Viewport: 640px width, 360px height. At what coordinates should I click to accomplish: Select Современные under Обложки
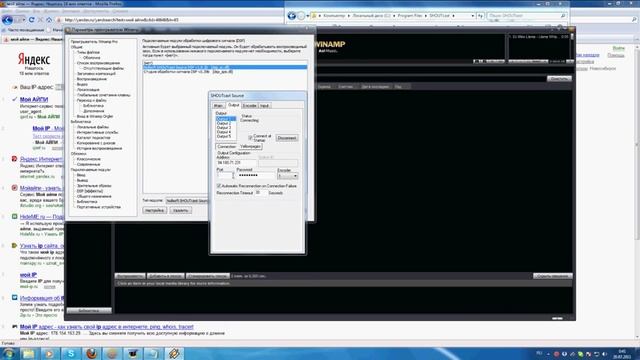89,164
